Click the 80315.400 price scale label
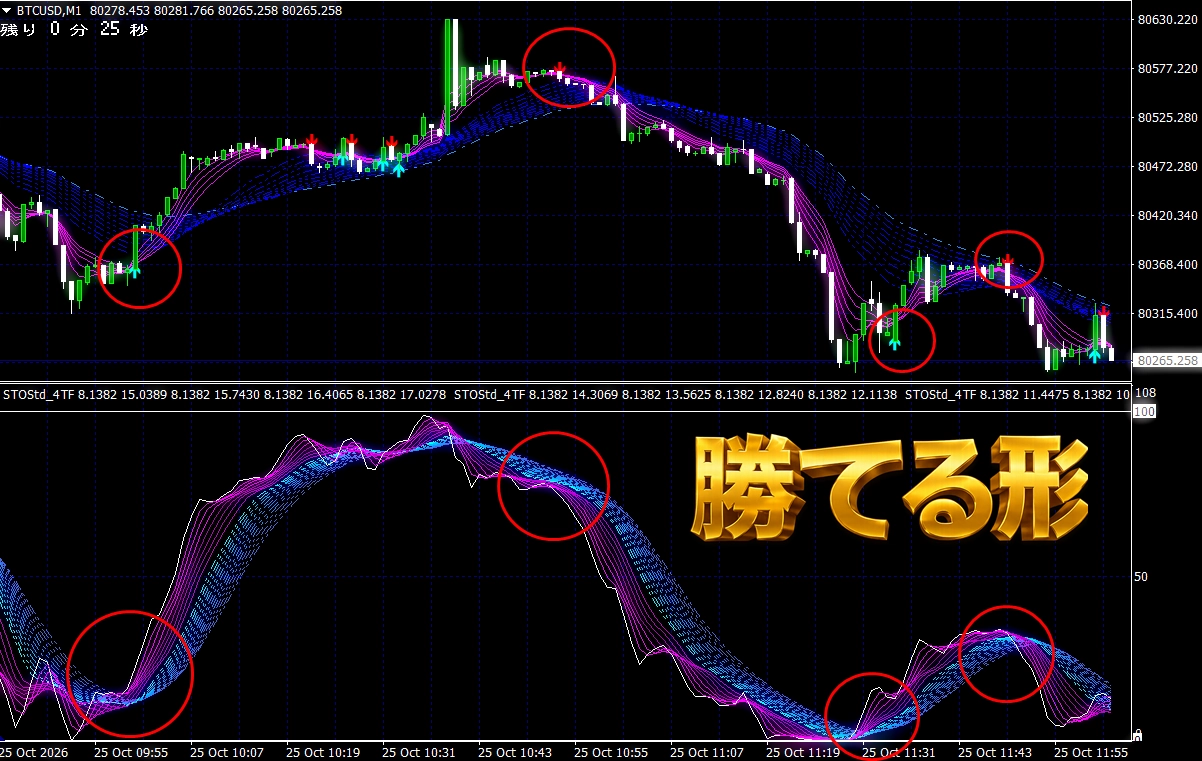The width and height of the screenshot is (1202, 761). 1168,314
